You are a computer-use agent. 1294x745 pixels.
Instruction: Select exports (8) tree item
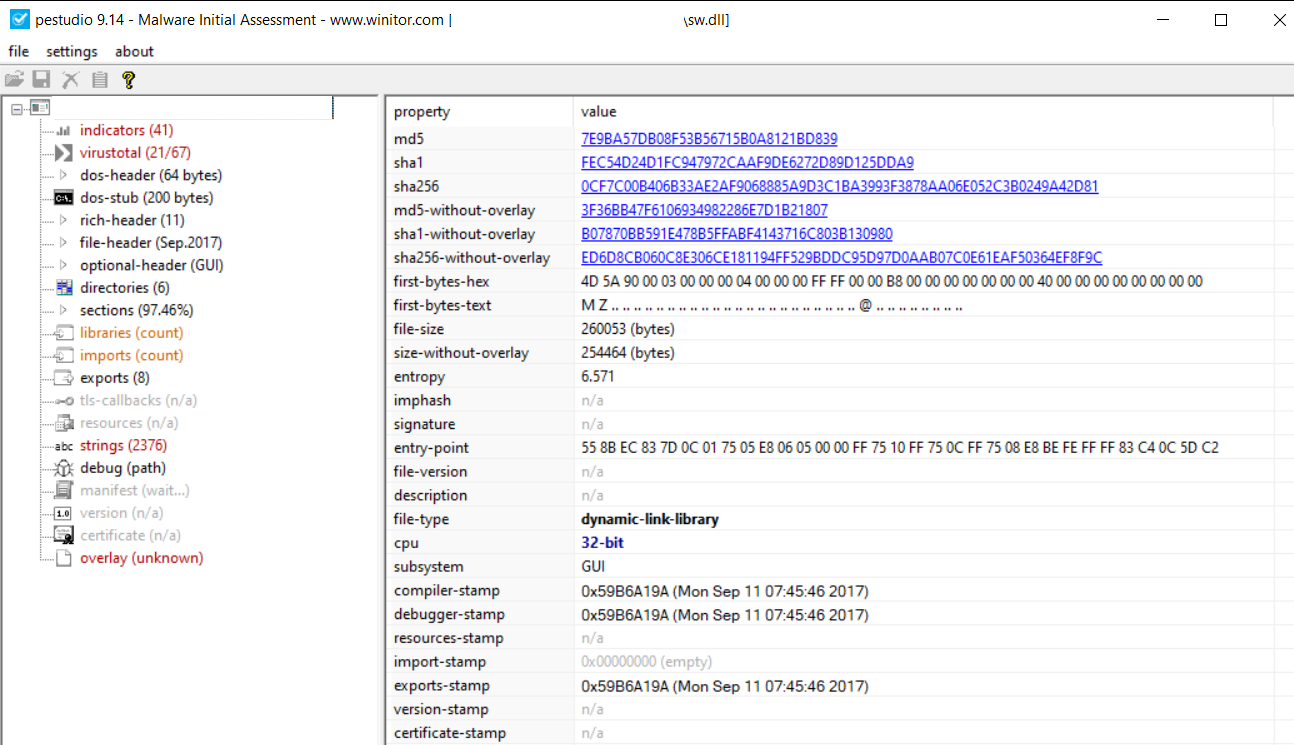pos(115,378)
